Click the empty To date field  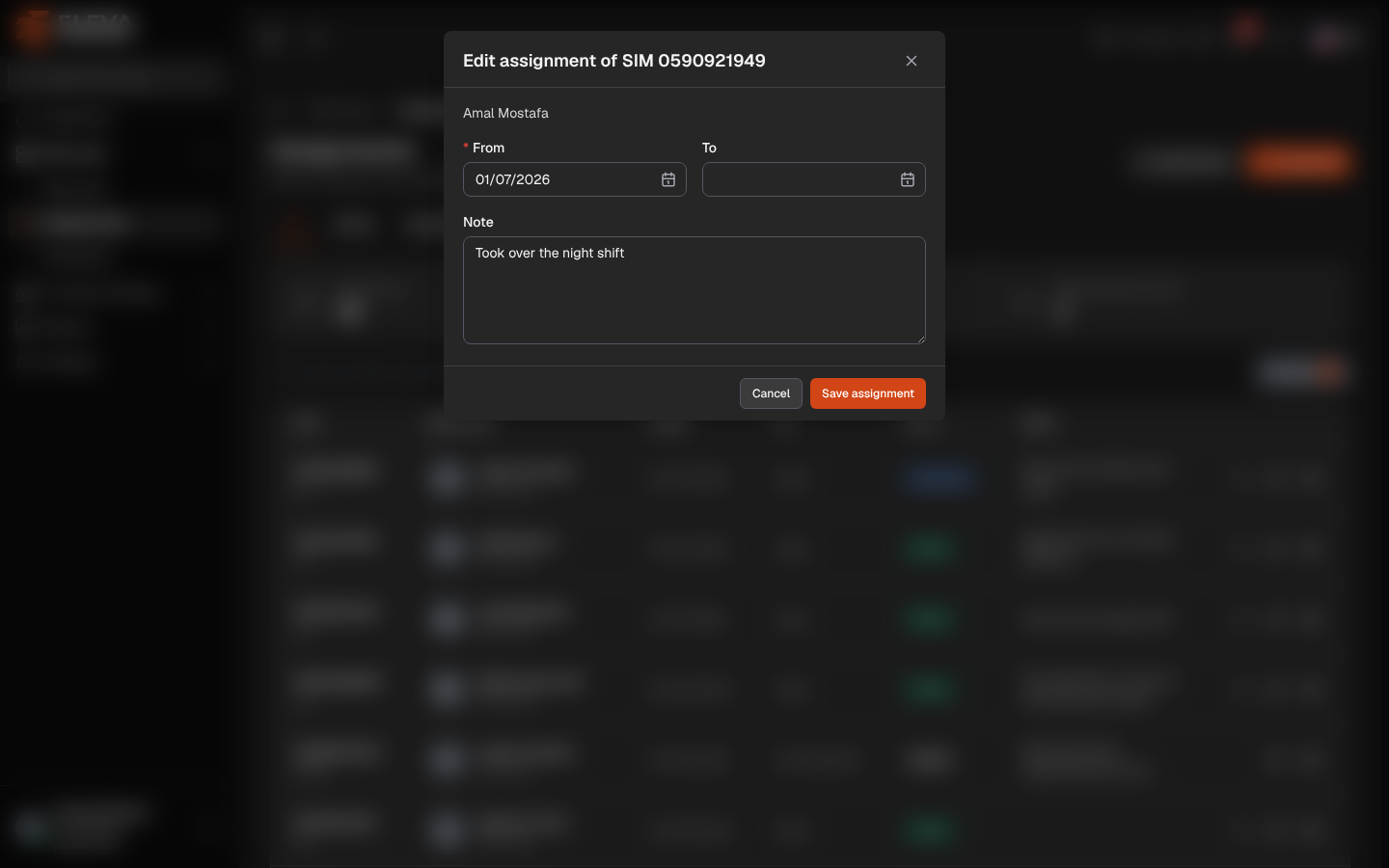(814, 179)
